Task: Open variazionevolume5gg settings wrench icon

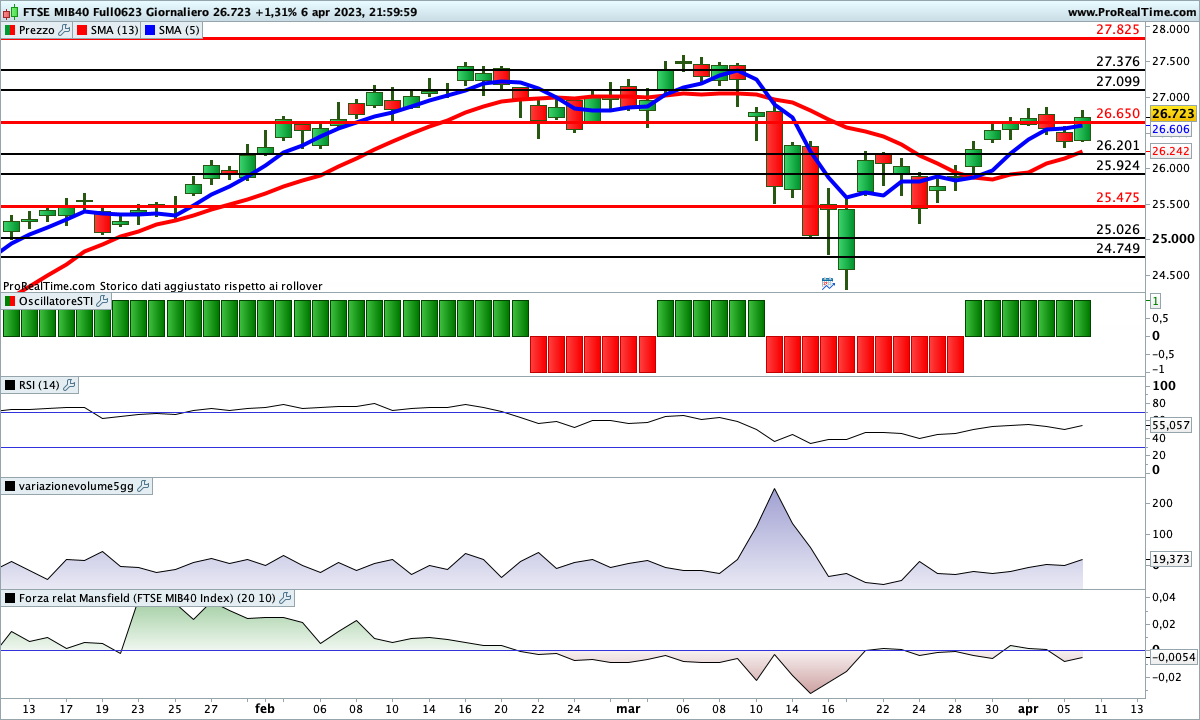Action: click(143, 486)
